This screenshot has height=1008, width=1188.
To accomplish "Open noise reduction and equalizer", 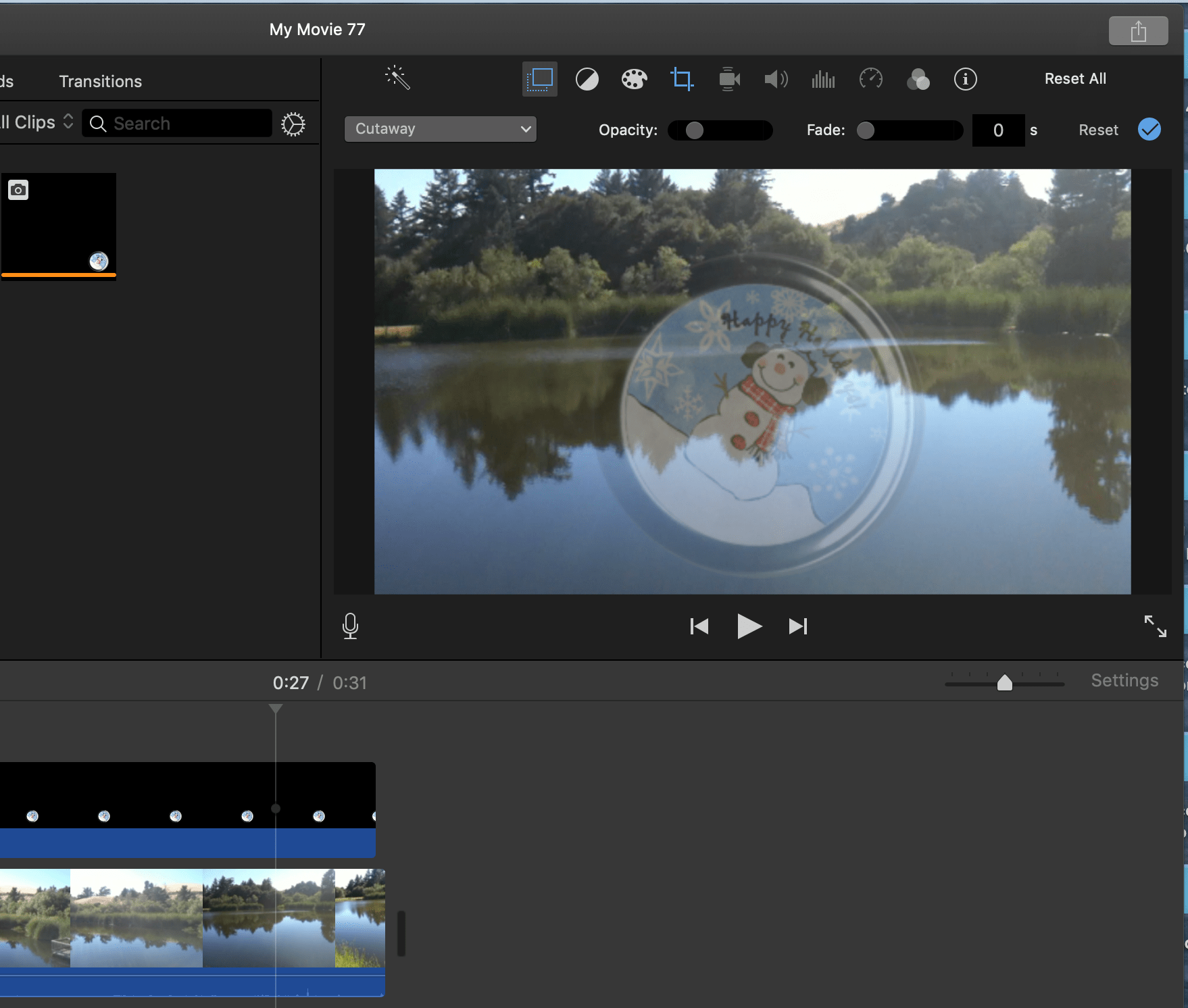I will coord(823,79).
